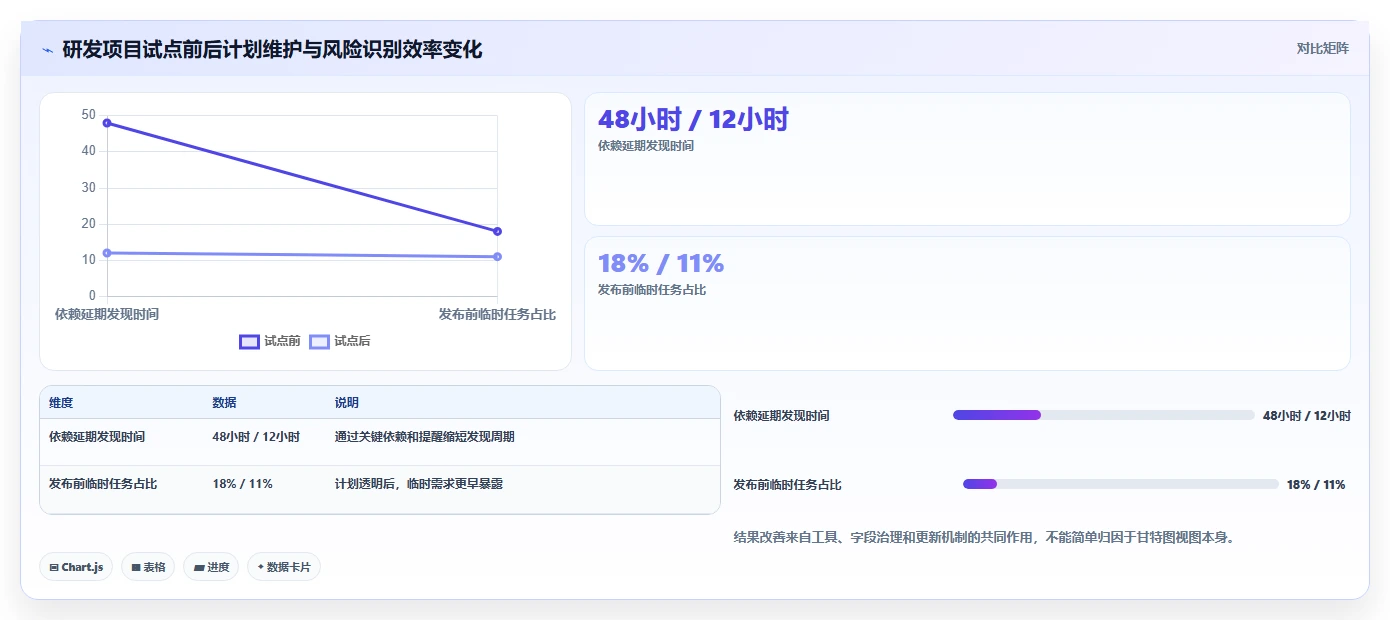
Task: Click the 通过关键依赖和提醒缩短发现周期 description cell
Action: 425,437
